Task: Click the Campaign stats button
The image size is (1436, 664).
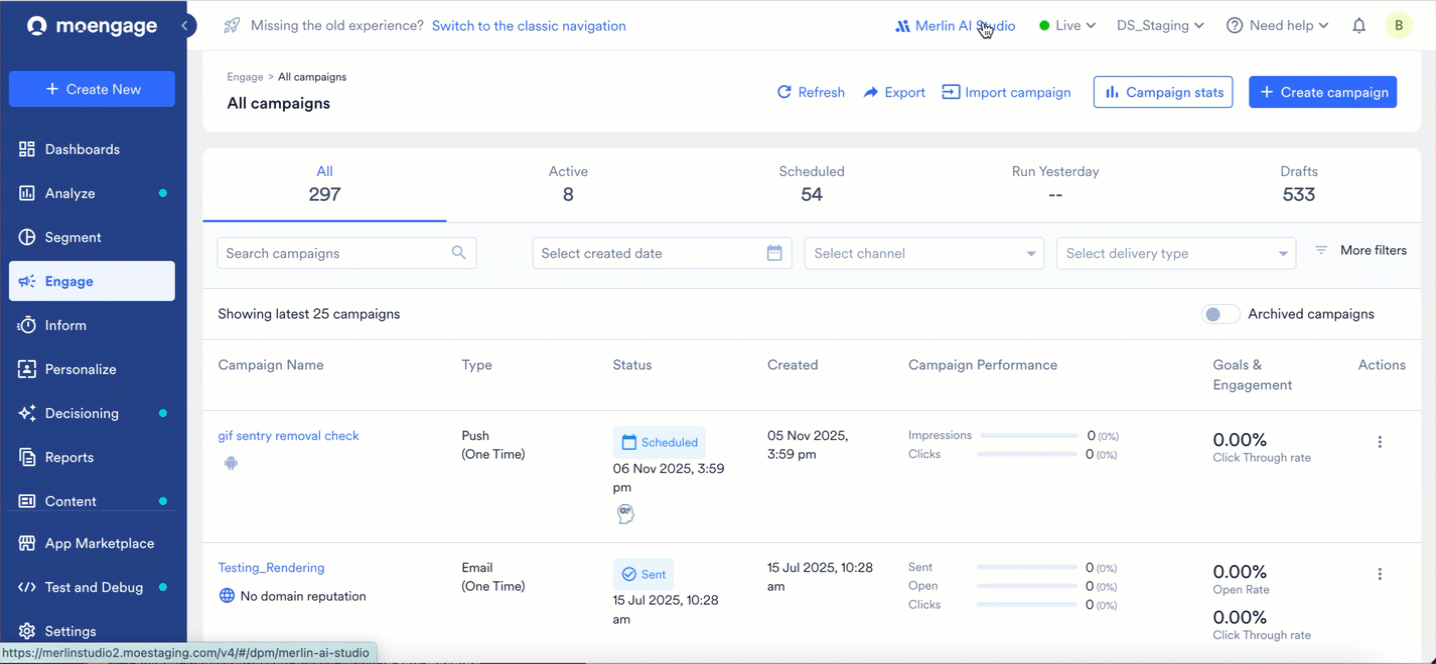Action: [1163, 92]
